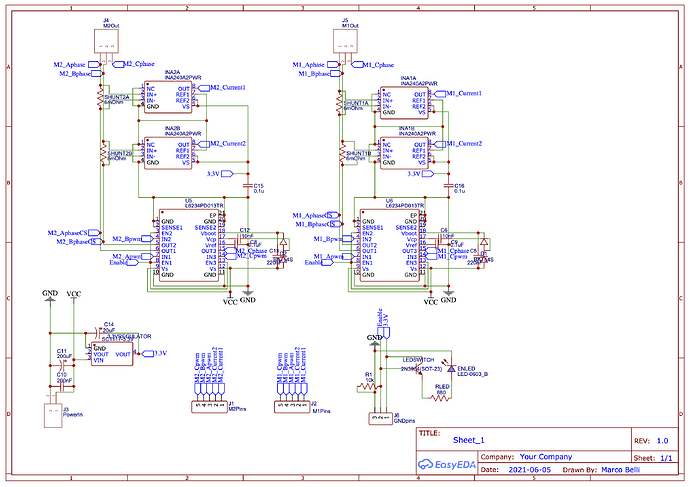Select capacitor C10 200nF

[62, 387]
